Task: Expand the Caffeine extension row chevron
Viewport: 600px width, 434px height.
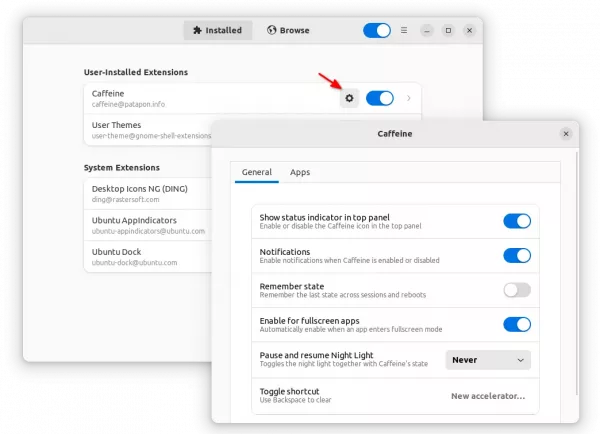Action: [409, 98]
